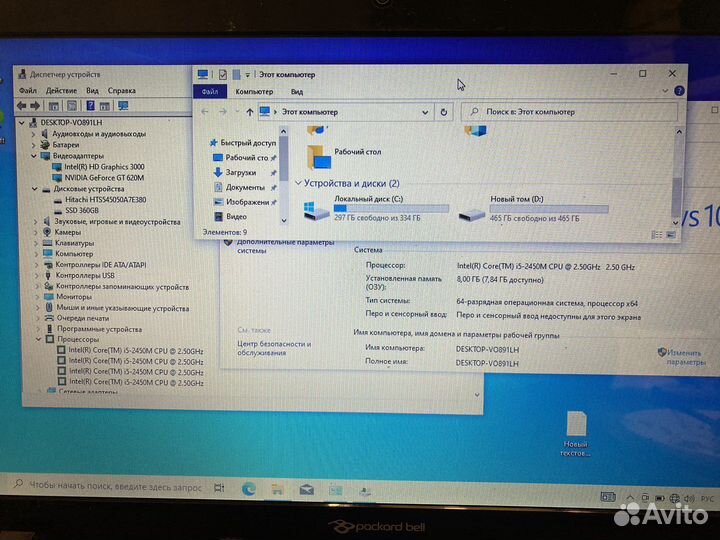
Task: Select the Компьютер category in device tree
Action: point(74,253)
